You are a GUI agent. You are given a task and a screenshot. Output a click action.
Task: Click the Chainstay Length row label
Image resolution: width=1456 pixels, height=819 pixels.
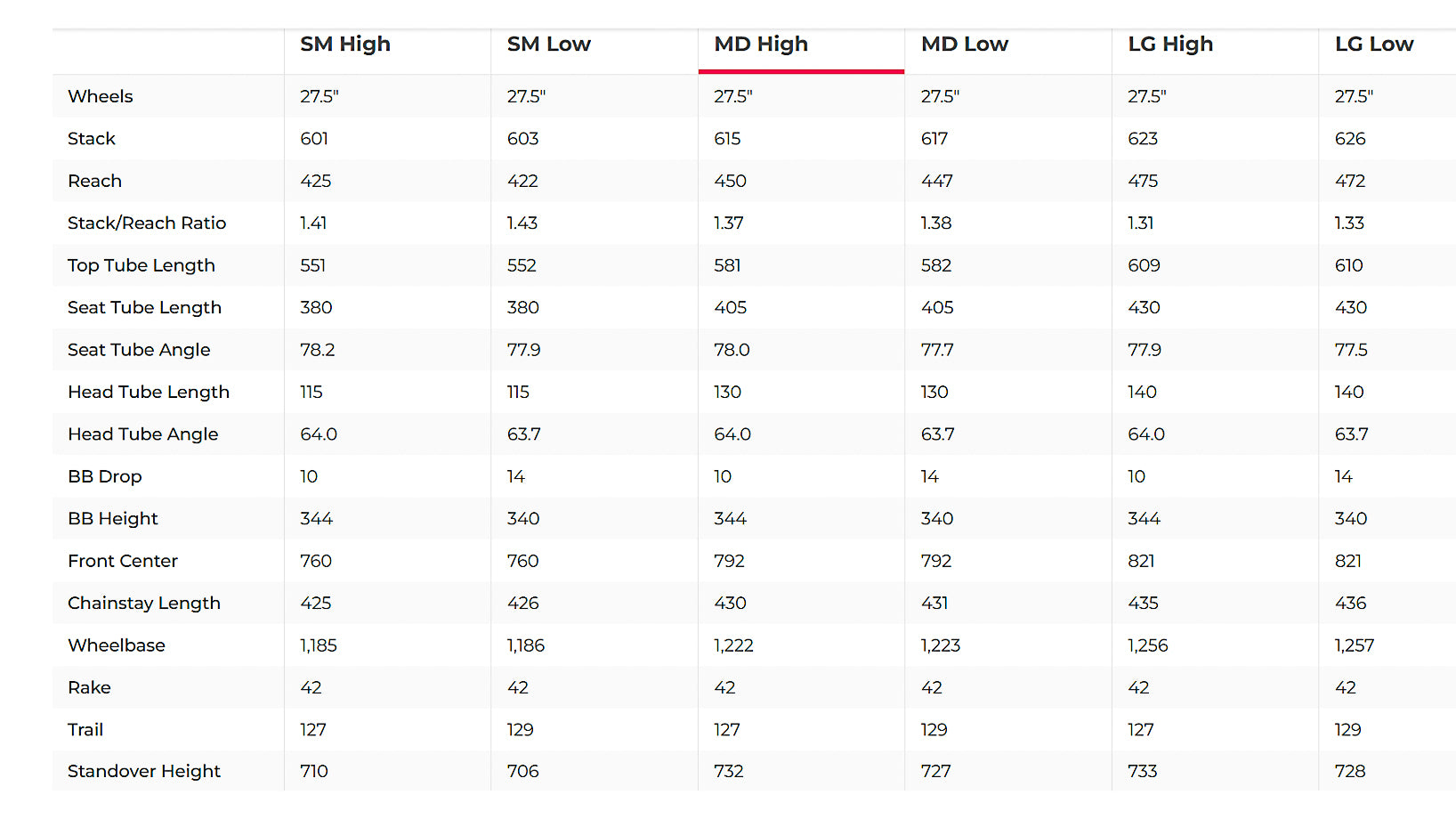click(x=144, y=604)
